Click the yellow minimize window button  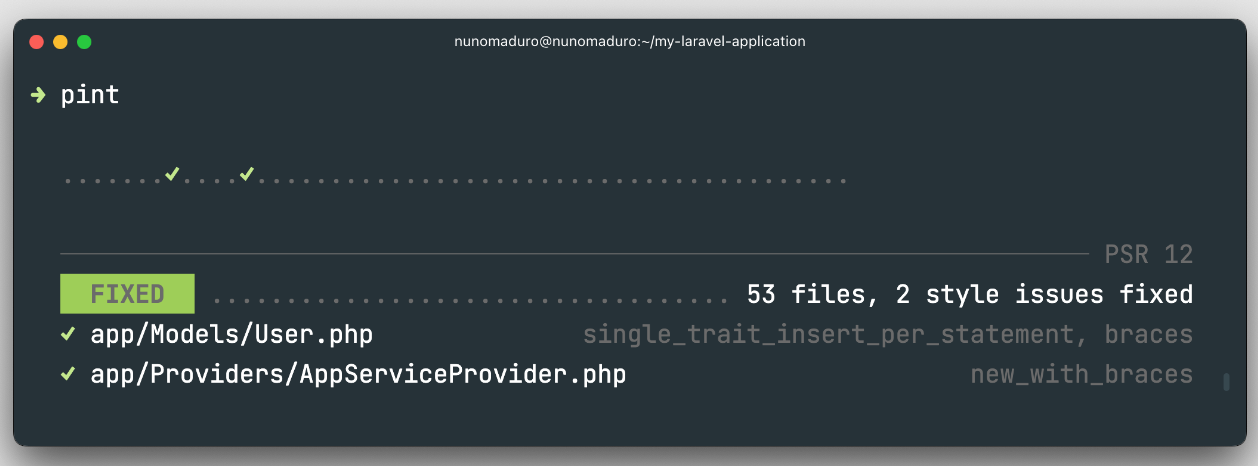pos(60,42)
